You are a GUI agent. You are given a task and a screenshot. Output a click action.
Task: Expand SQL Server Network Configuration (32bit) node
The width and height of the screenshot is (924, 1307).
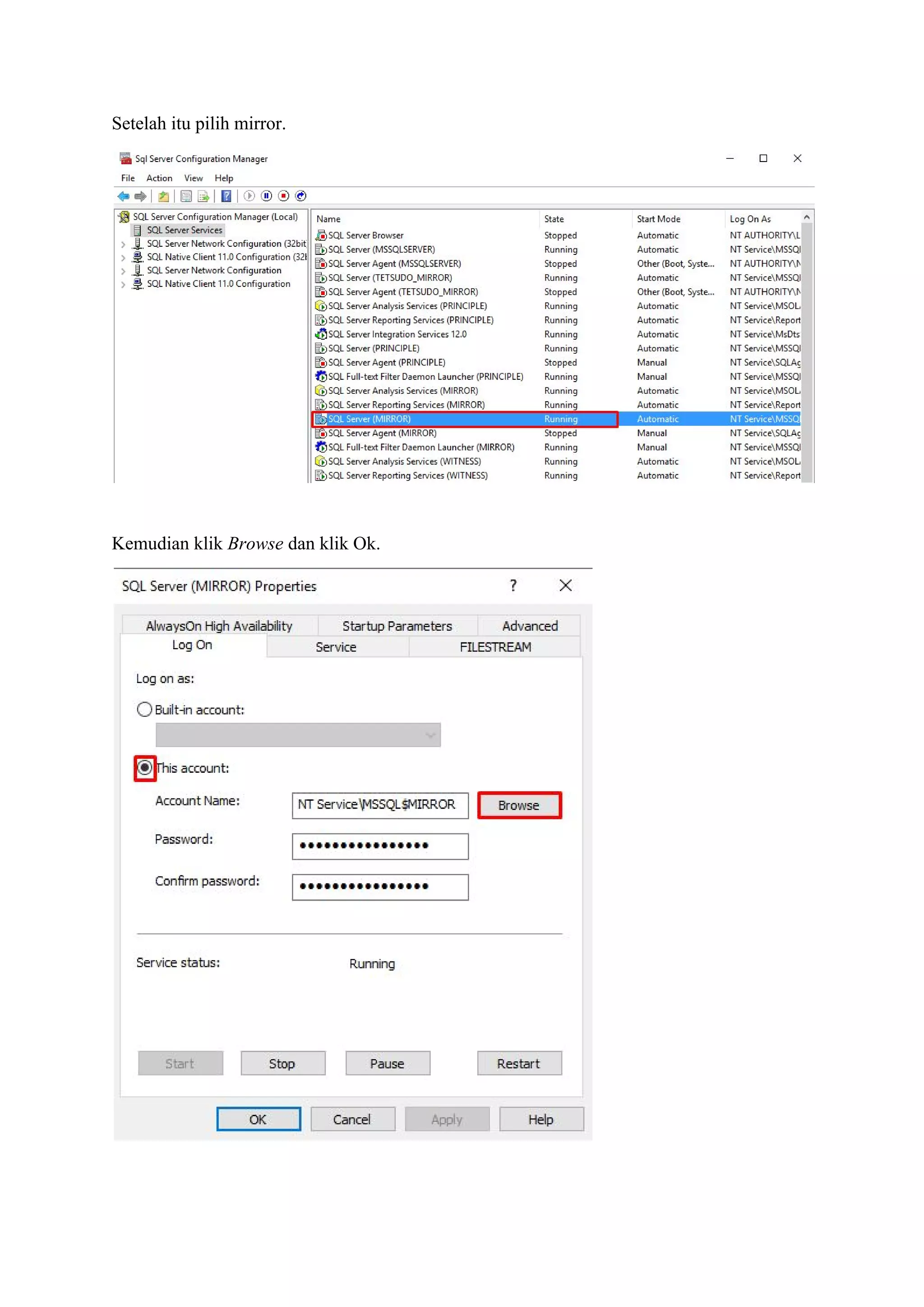123,244
